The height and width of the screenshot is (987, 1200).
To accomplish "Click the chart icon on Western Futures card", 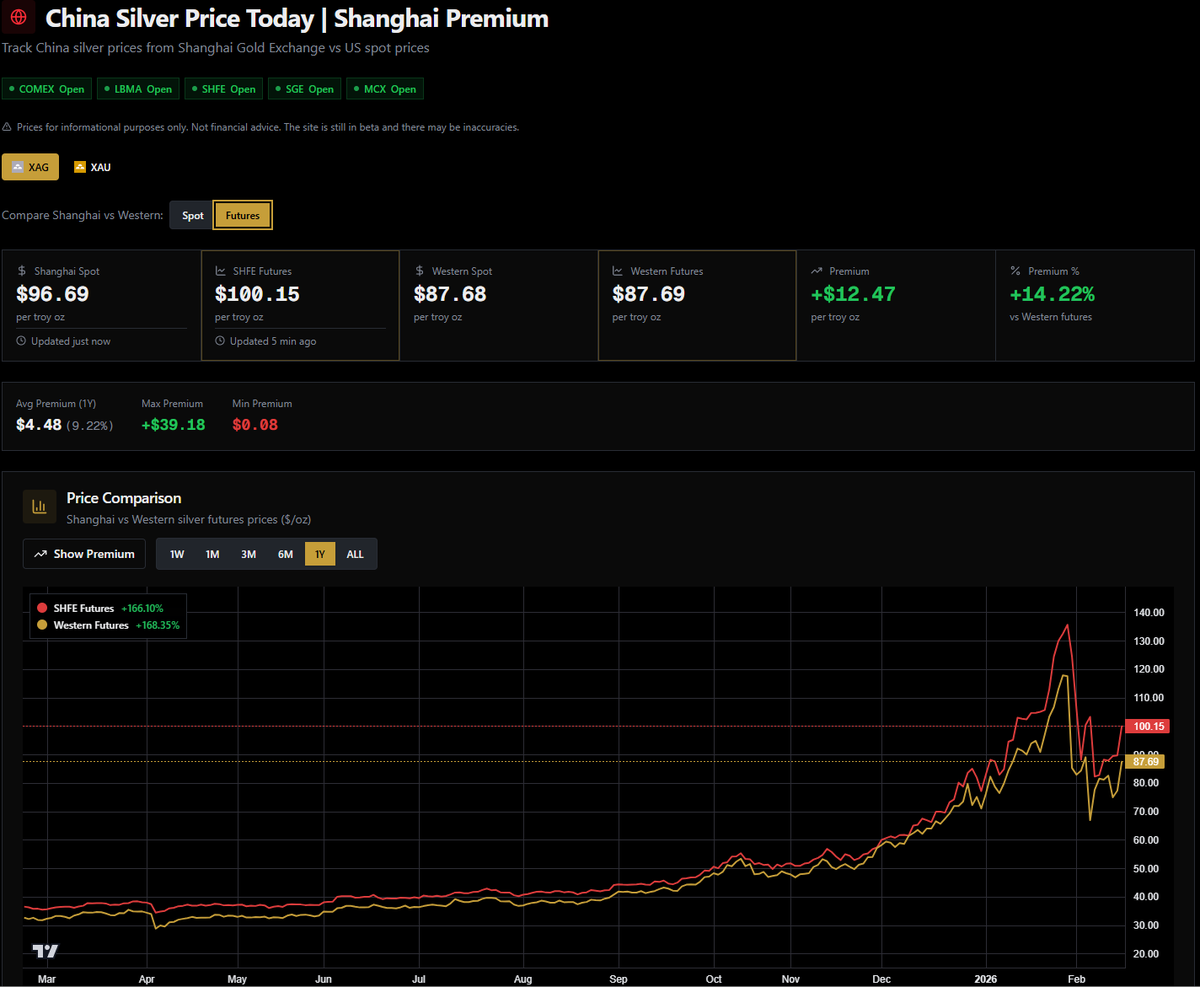I will coord(618,271).
